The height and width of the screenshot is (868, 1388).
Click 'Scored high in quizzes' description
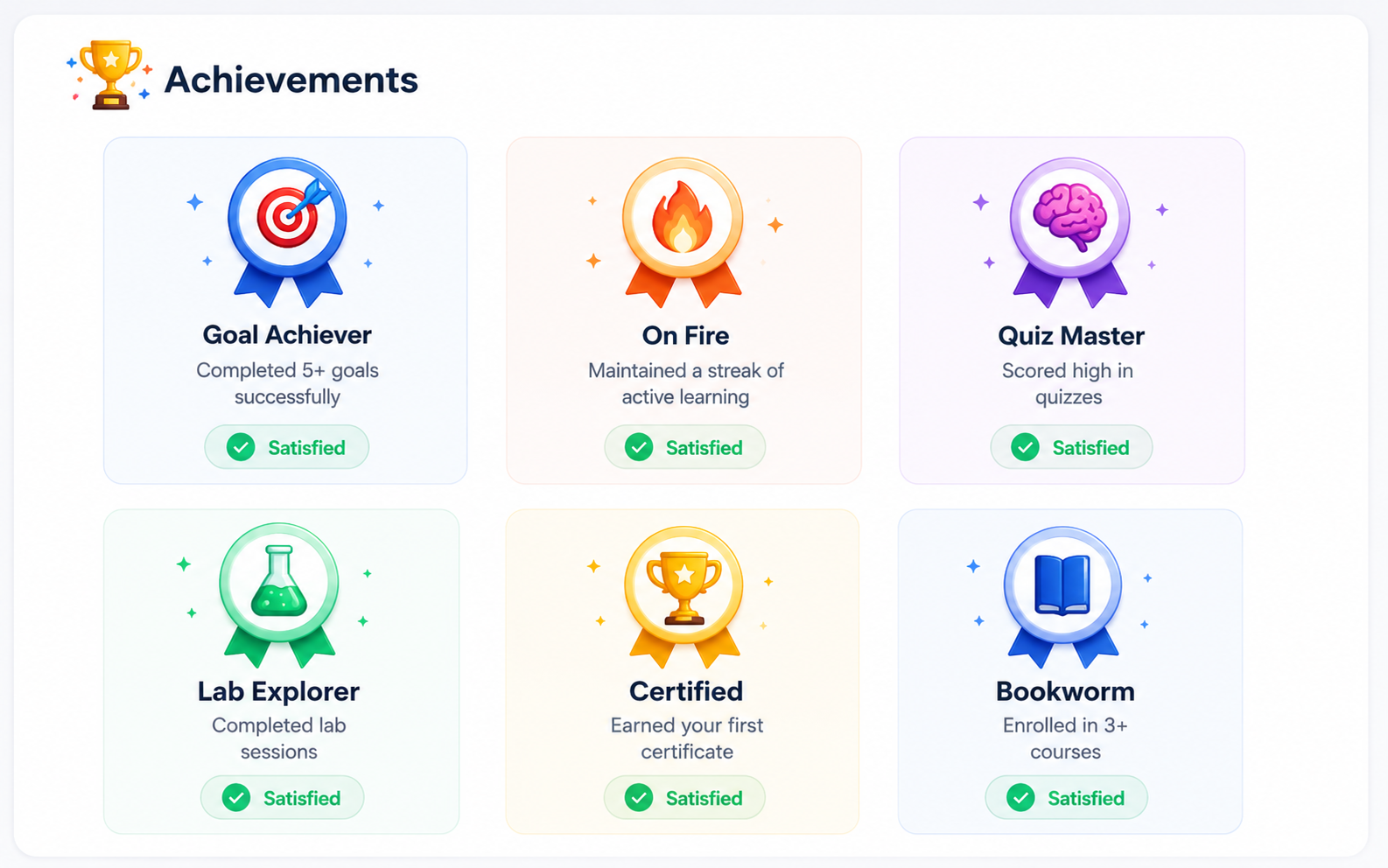(x=1068, y=383)
